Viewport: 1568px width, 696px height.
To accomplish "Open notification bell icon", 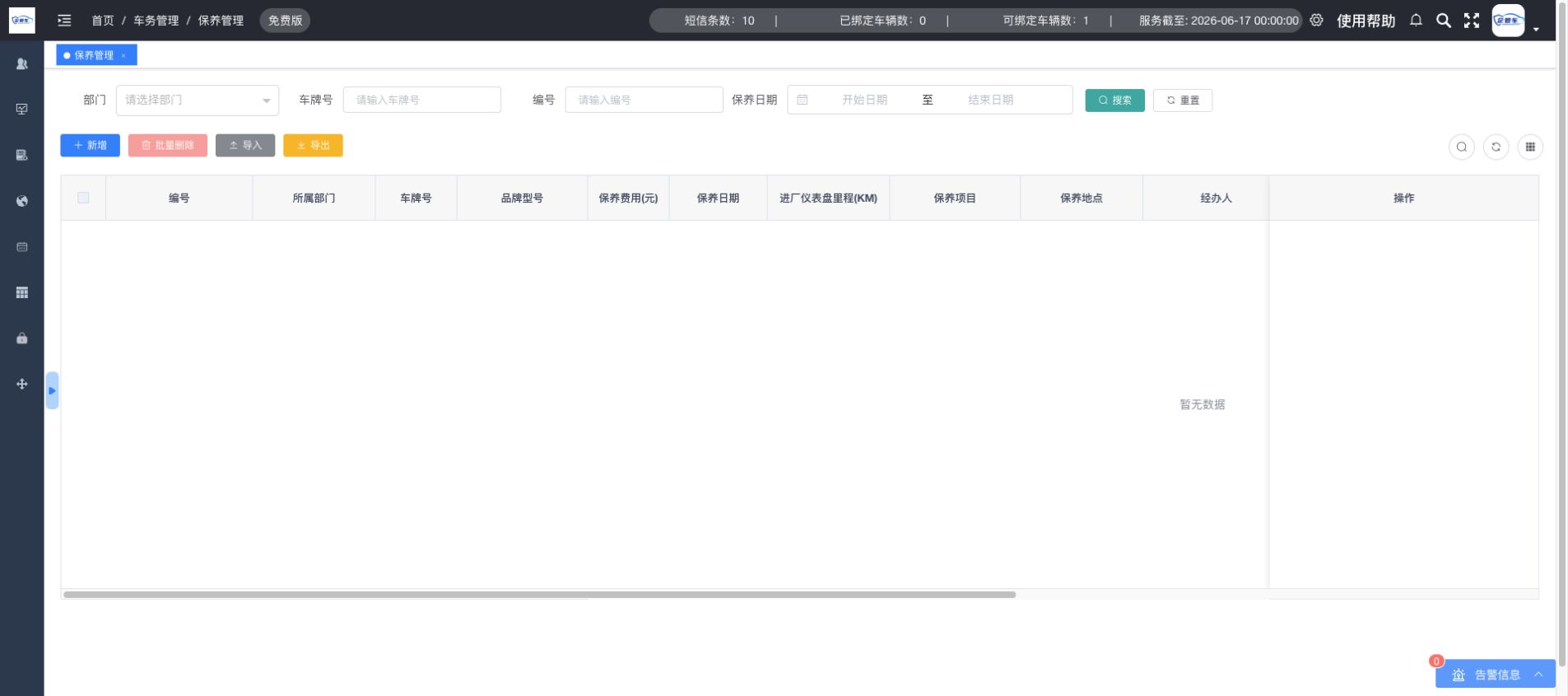I will point(1416,21).
